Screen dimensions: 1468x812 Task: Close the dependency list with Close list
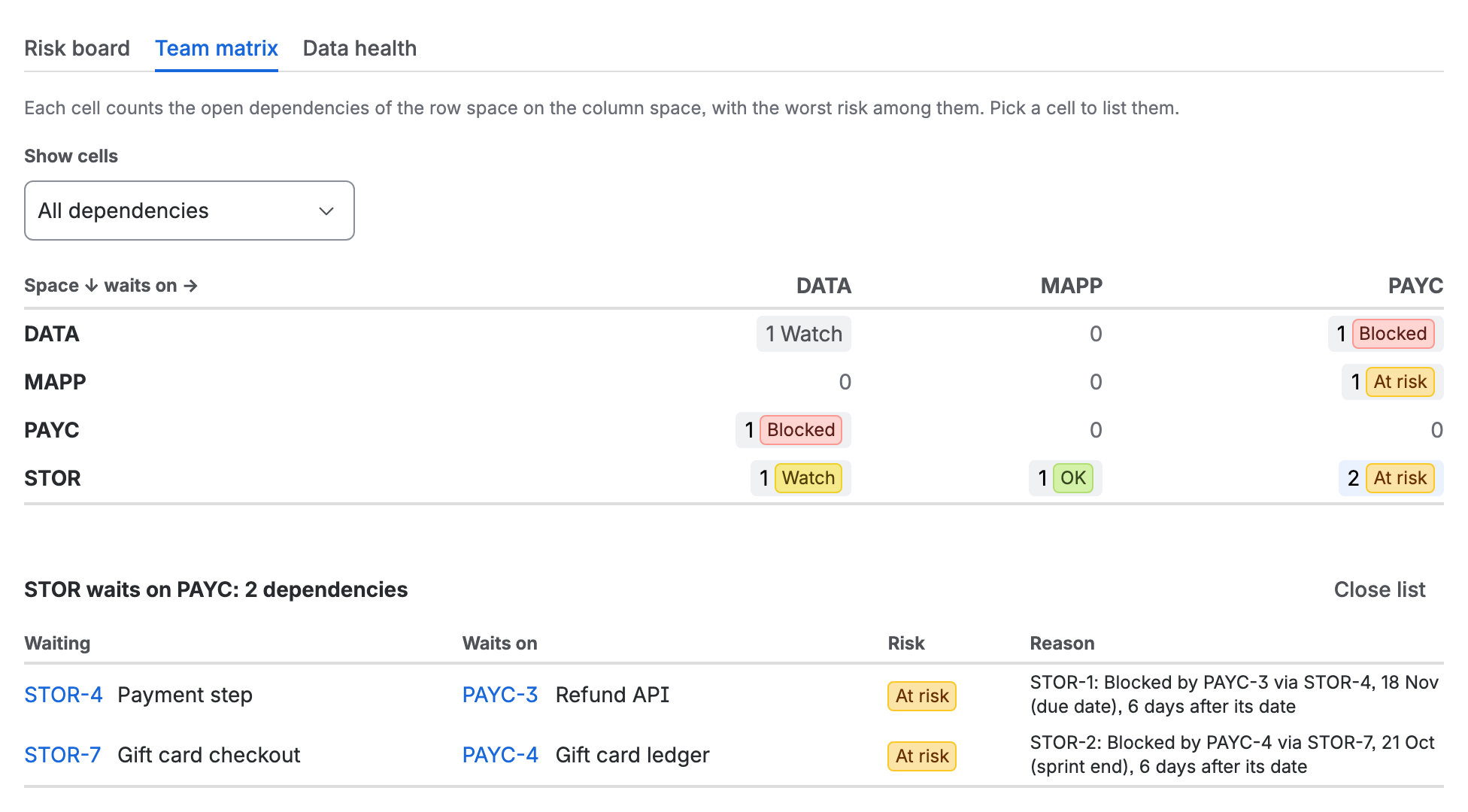click(1379, 589)
